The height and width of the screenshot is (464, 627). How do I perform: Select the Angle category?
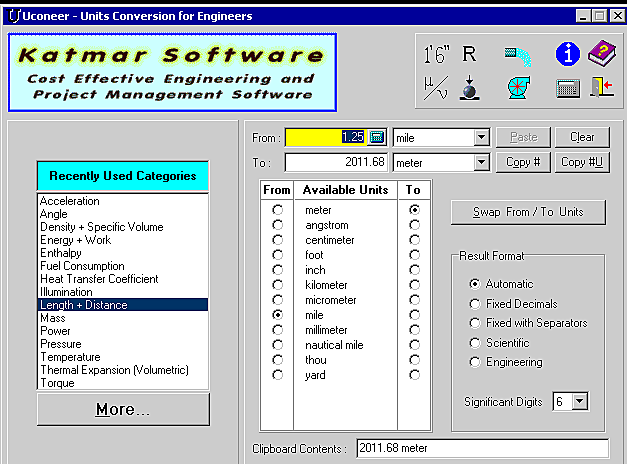(122, 214)
